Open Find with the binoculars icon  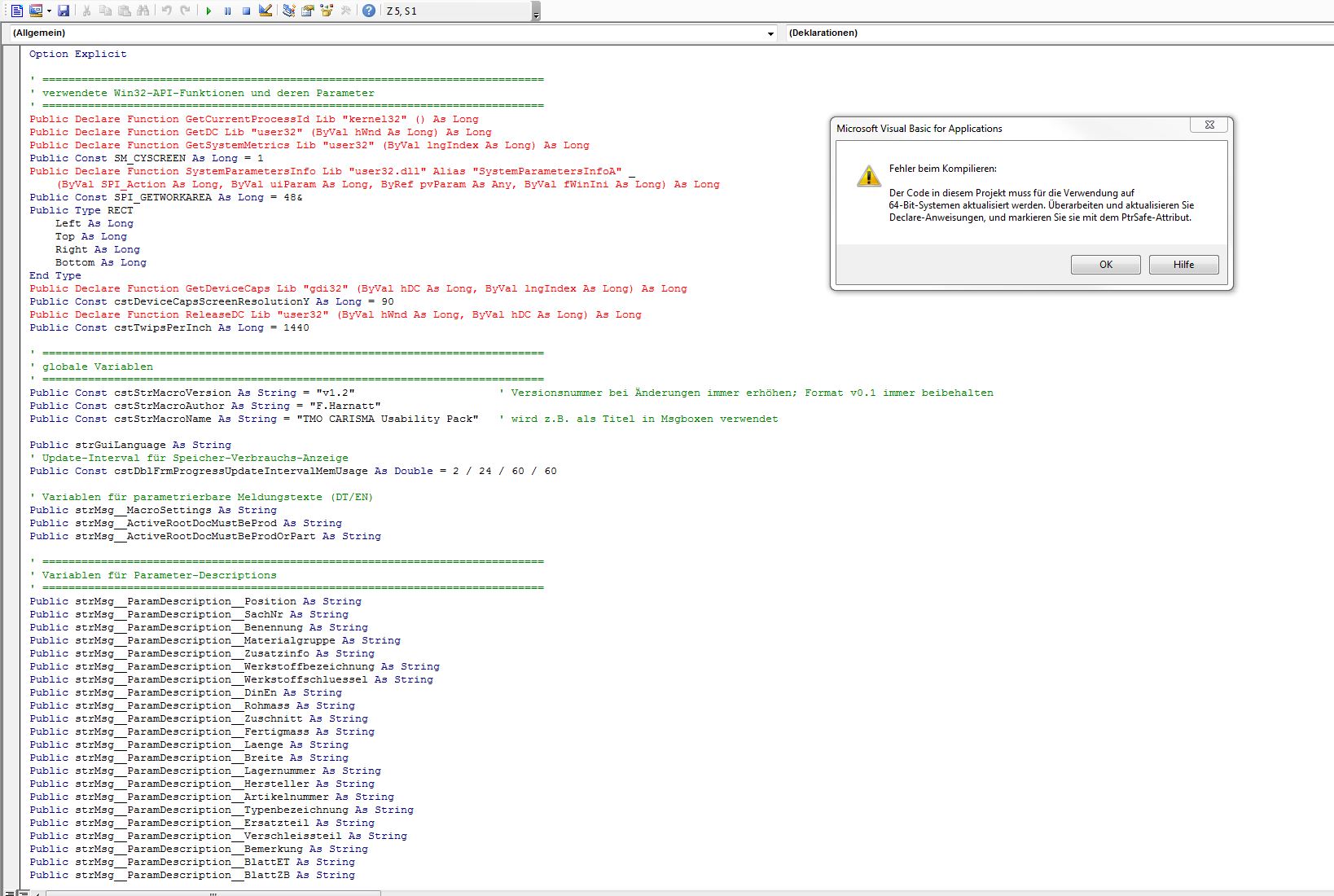pos(143,11)
